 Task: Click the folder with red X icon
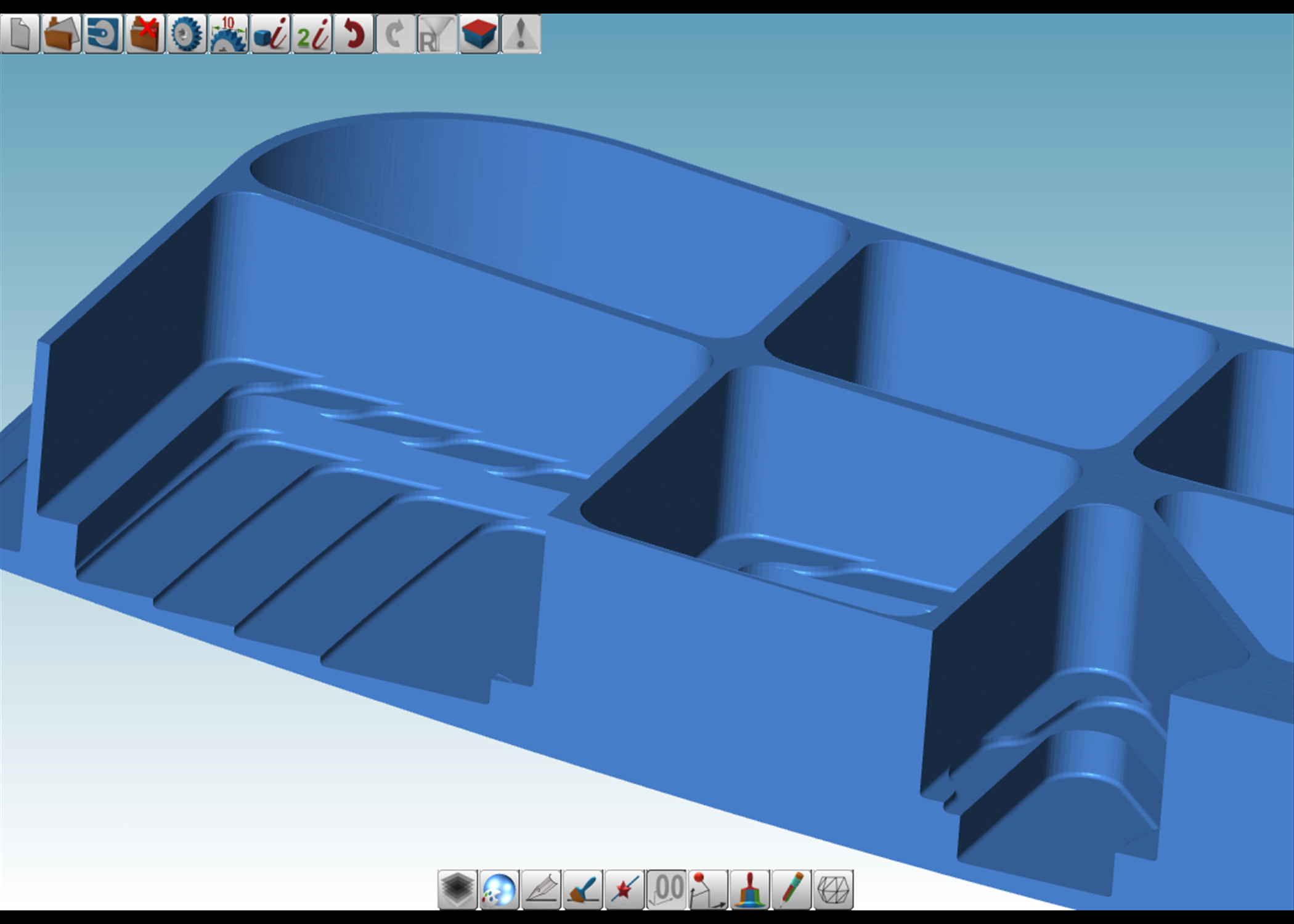coord(145,34)
